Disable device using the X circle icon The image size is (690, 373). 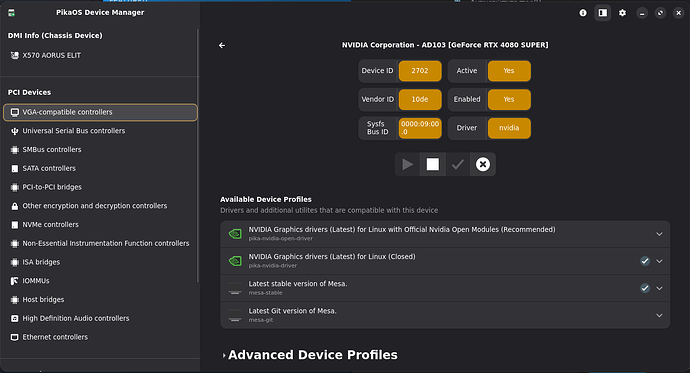[483, 165]
